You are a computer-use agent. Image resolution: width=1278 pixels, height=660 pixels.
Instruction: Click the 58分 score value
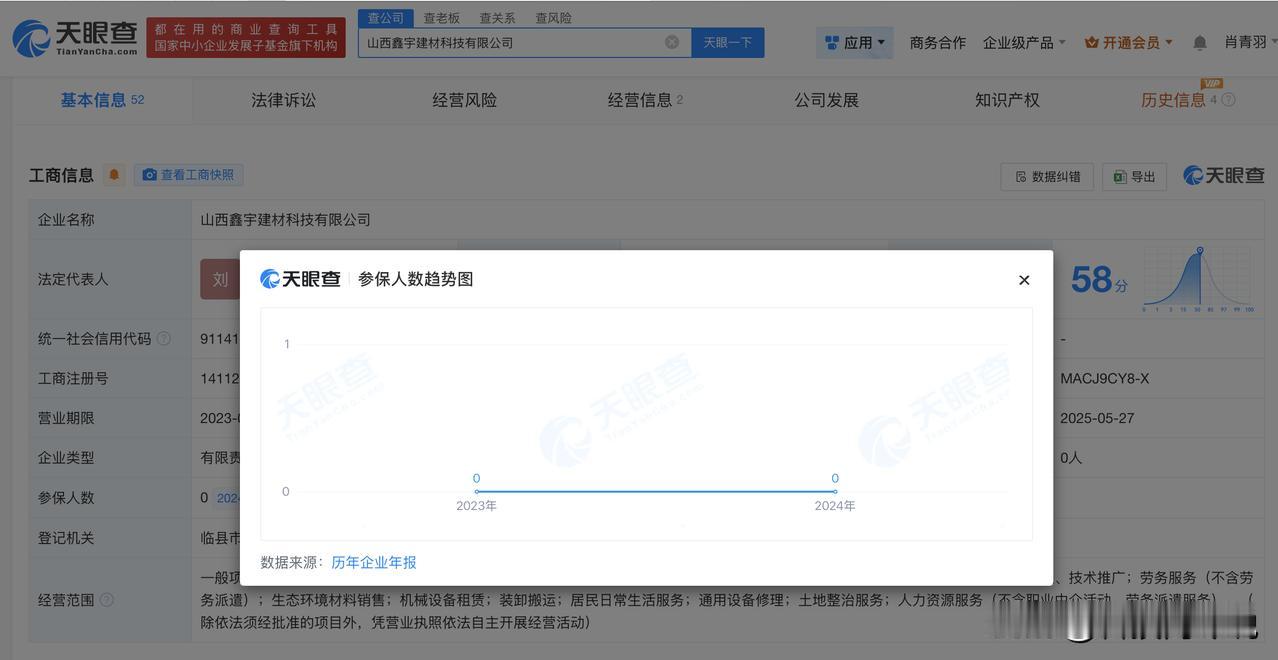pos(1098,280)
